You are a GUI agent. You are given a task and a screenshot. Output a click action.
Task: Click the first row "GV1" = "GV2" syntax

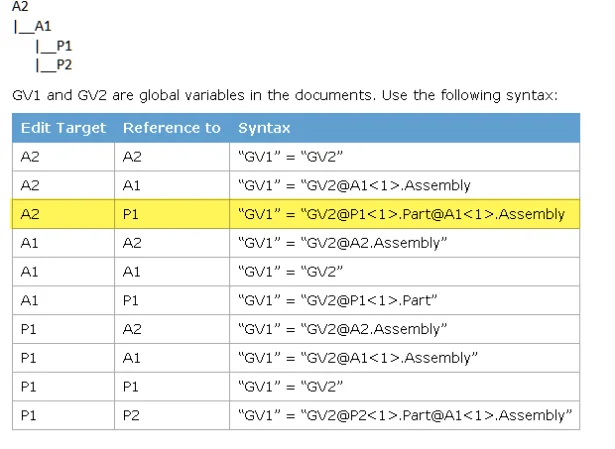290,157
